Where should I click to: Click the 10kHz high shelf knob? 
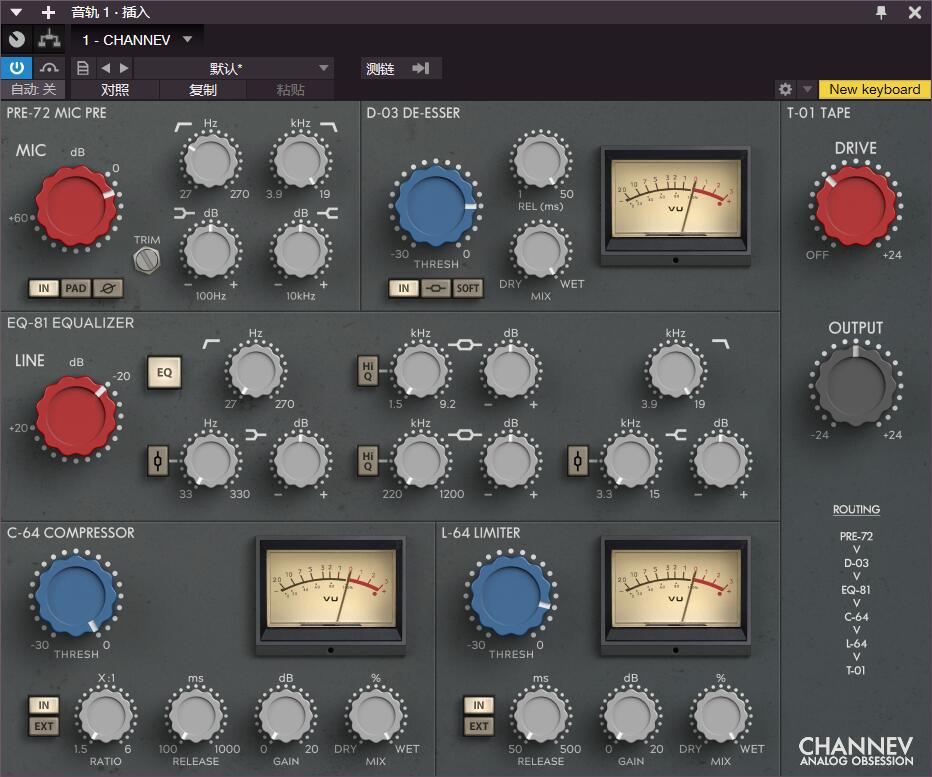pyautogui.click(x=300, y=251)
